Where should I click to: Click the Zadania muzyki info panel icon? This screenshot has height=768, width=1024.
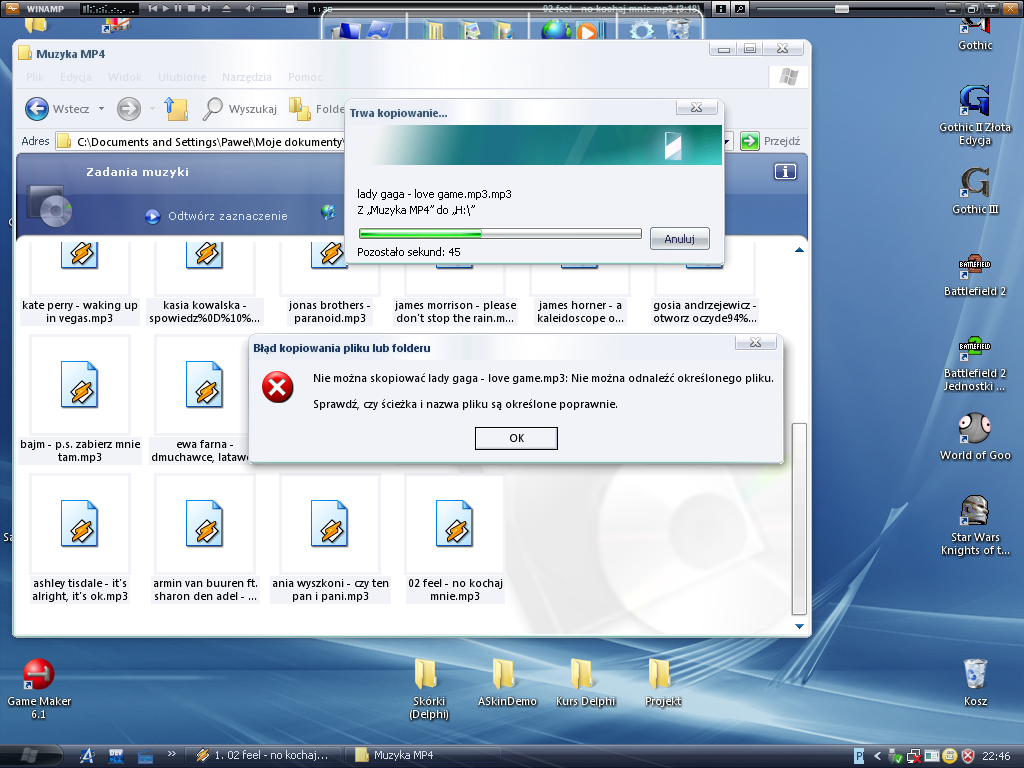[x=785, y=172]
